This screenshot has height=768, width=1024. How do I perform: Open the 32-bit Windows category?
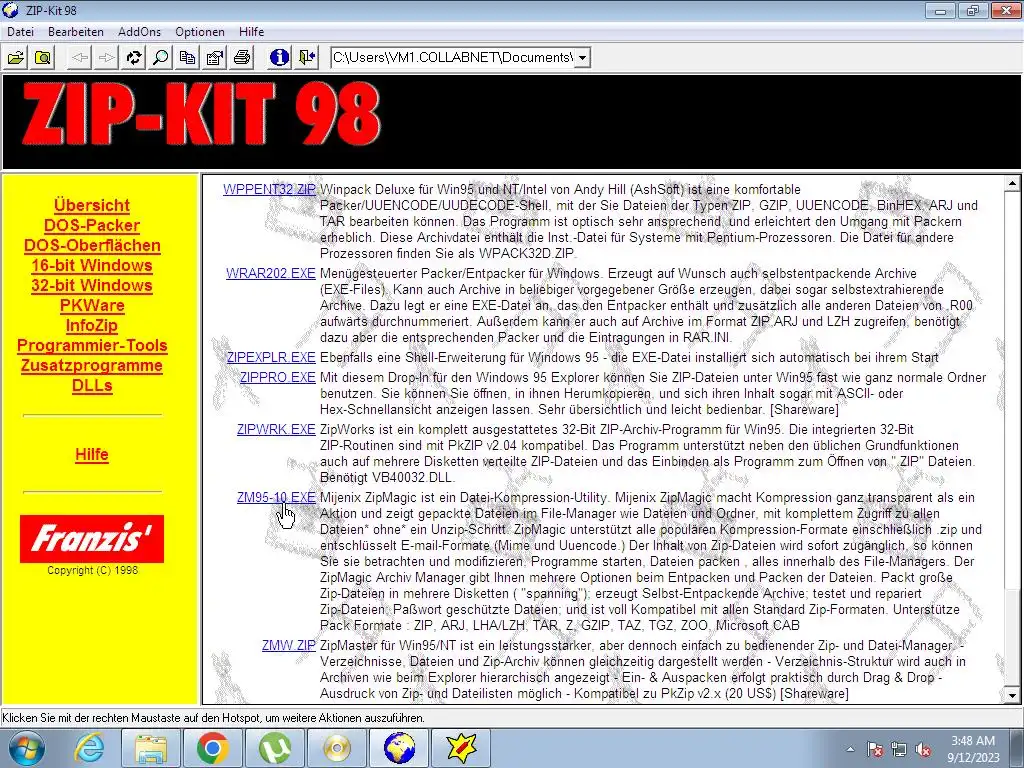click(x=92, y=285)
